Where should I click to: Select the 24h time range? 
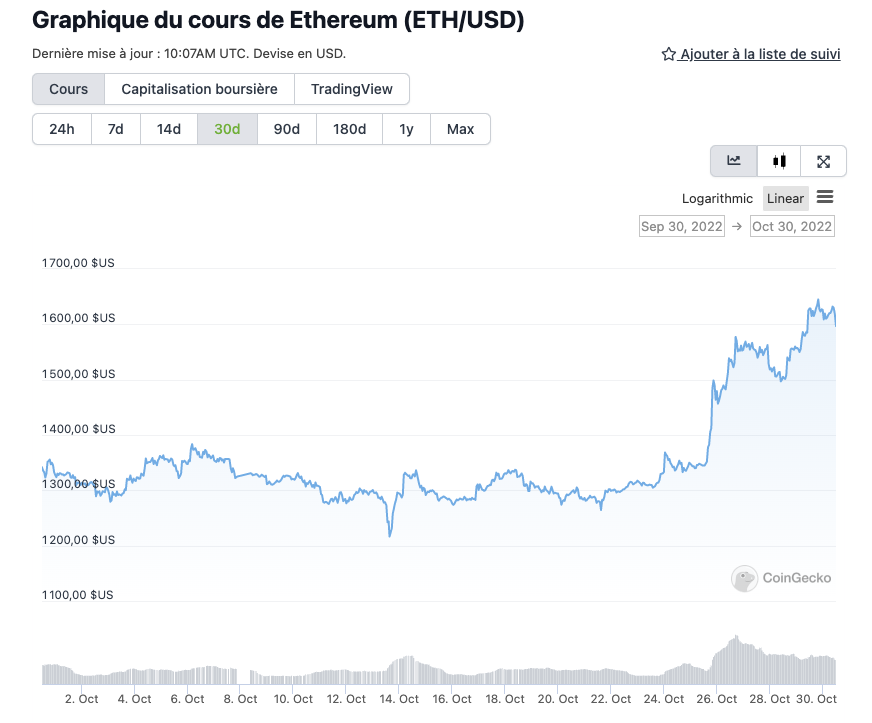tap(62, 129)
